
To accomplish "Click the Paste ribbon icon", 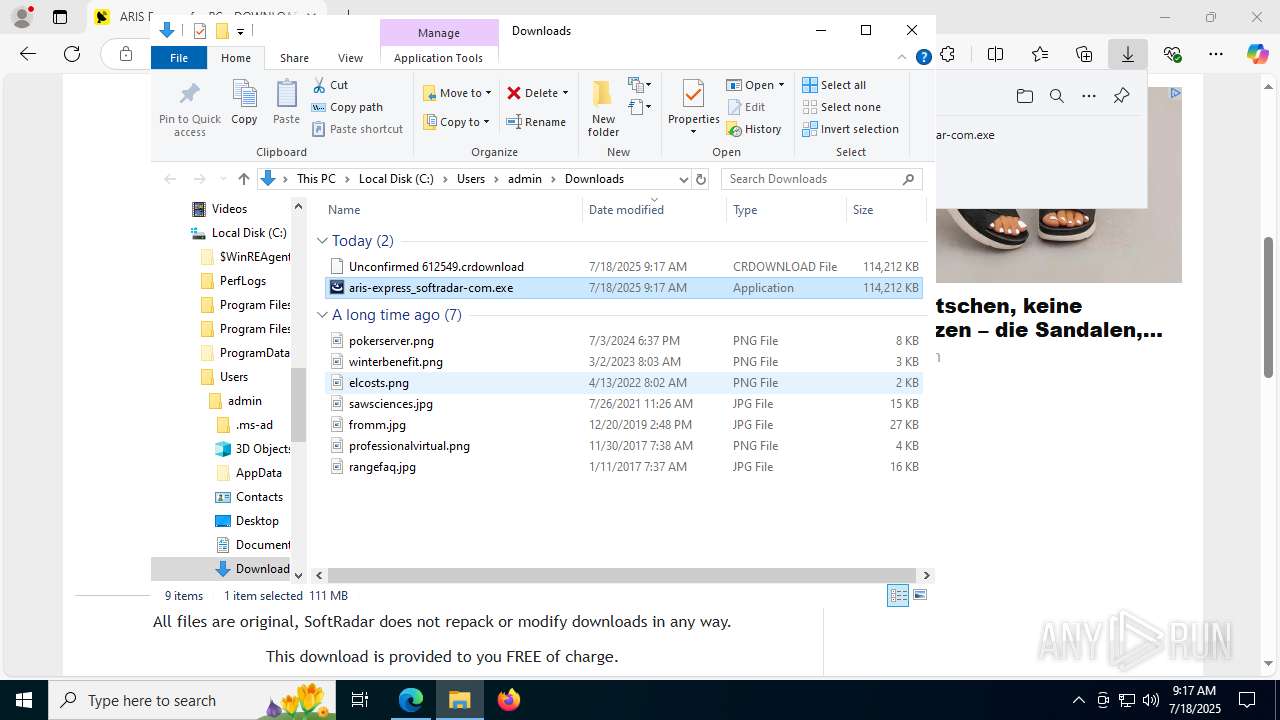I will pos(286,103).
